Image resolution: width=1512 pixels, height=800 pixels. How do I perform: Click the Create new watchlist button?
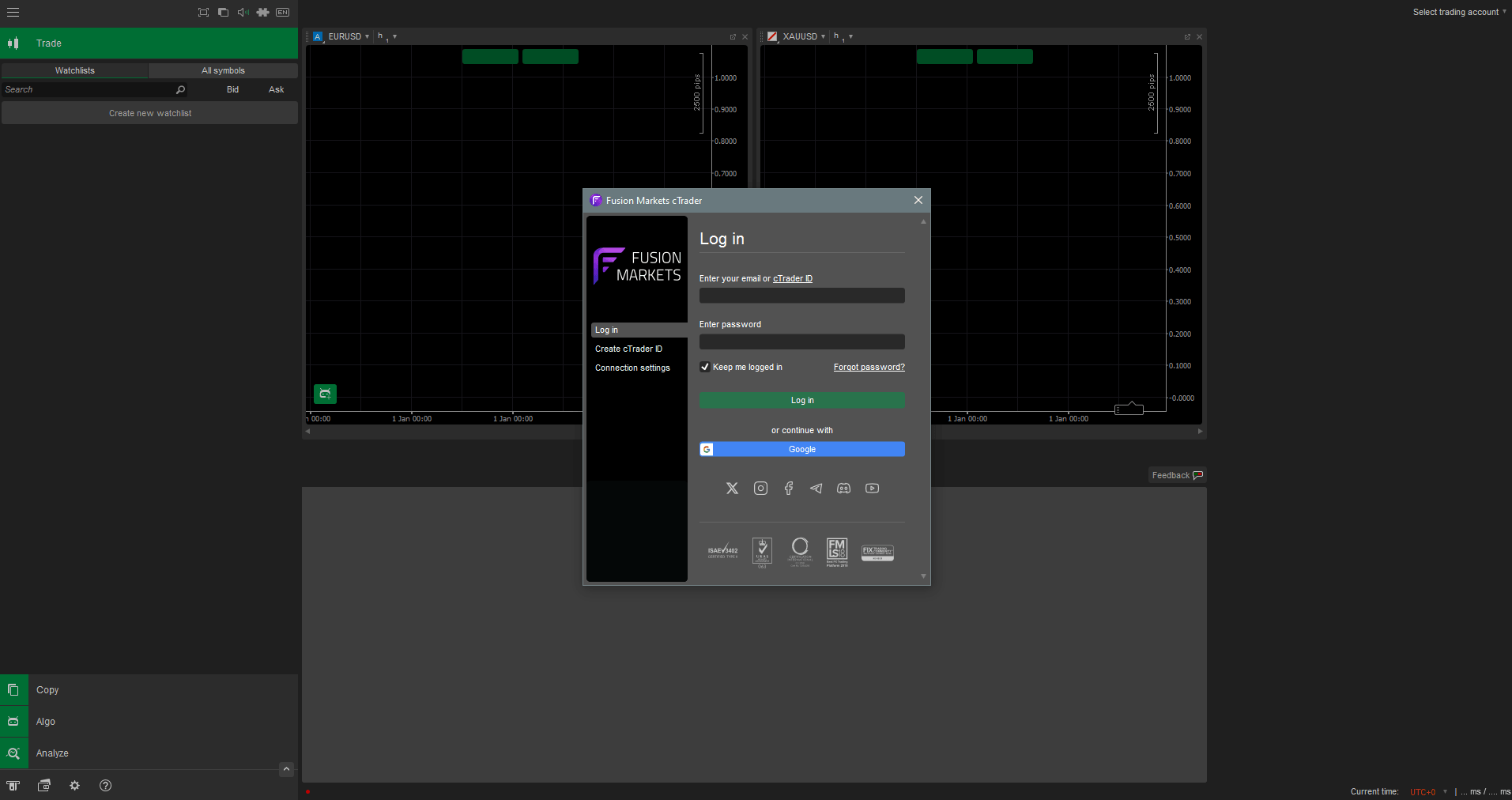pyautogui.click(x=149, y=113)
